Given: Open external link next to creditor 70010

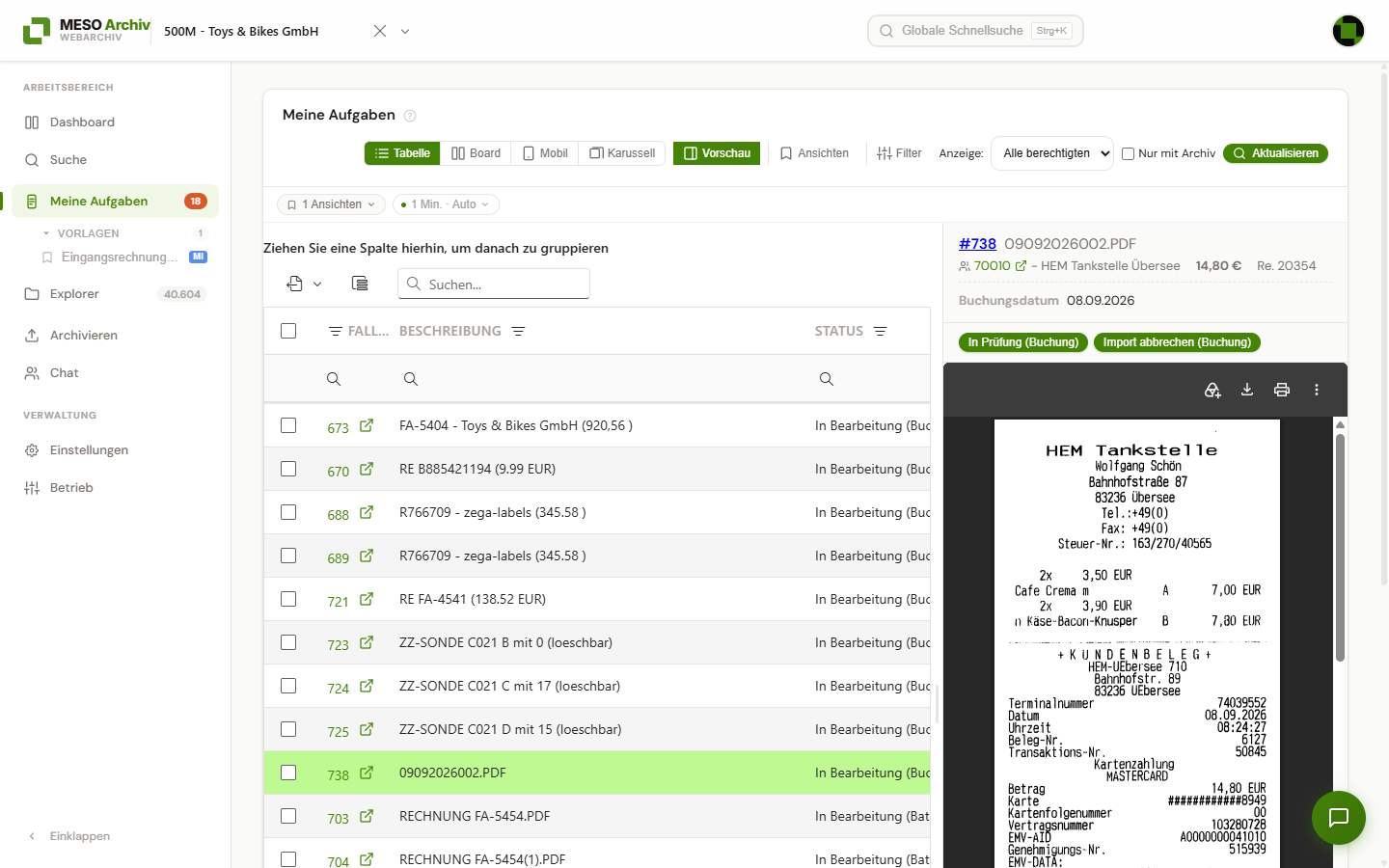Looking at the screenshot, I should (x=1021, y=266).
